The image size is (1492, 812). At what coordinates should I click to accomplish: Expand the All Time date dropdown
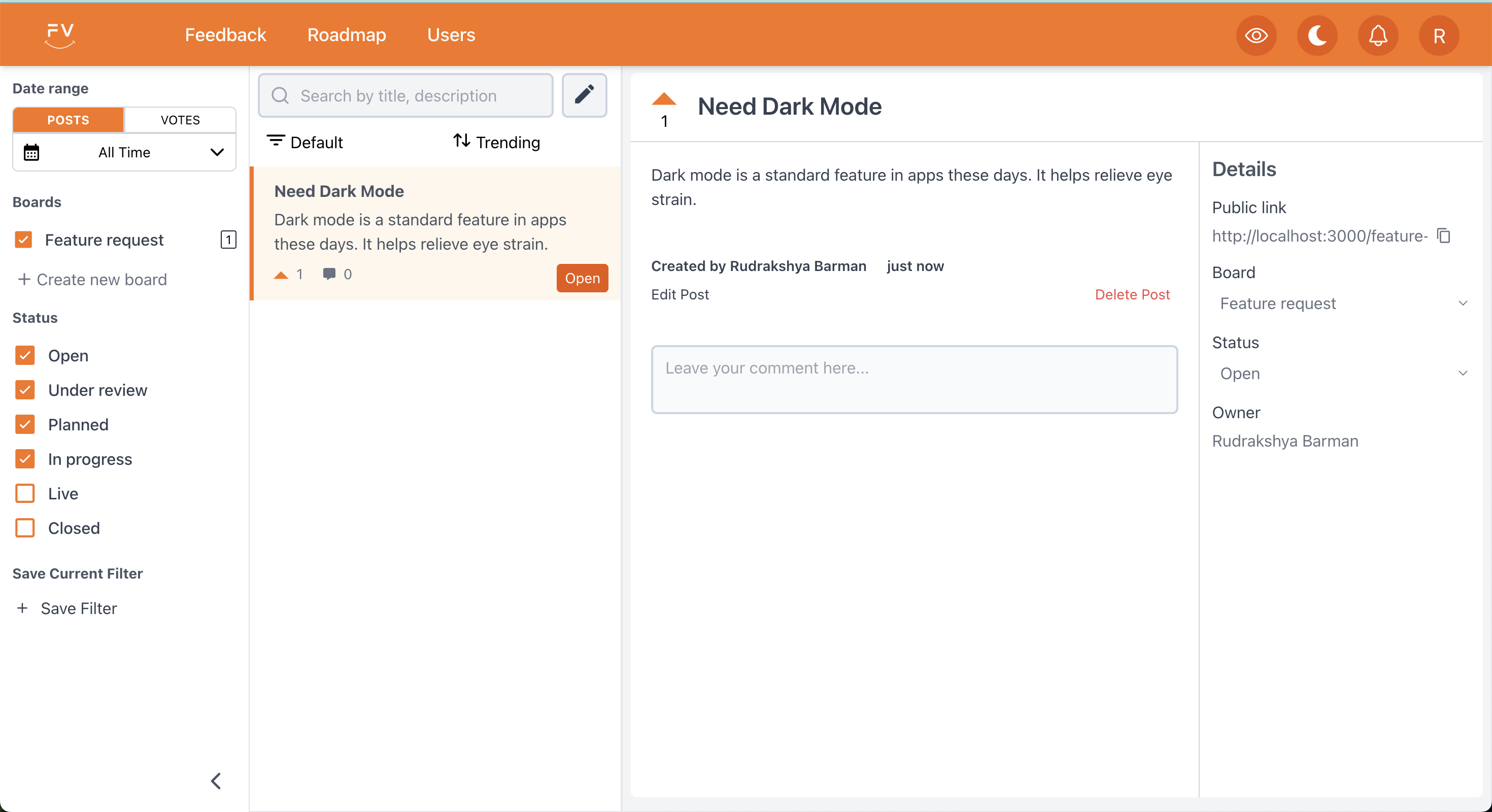pyautogui.click(x=124, y=152)
